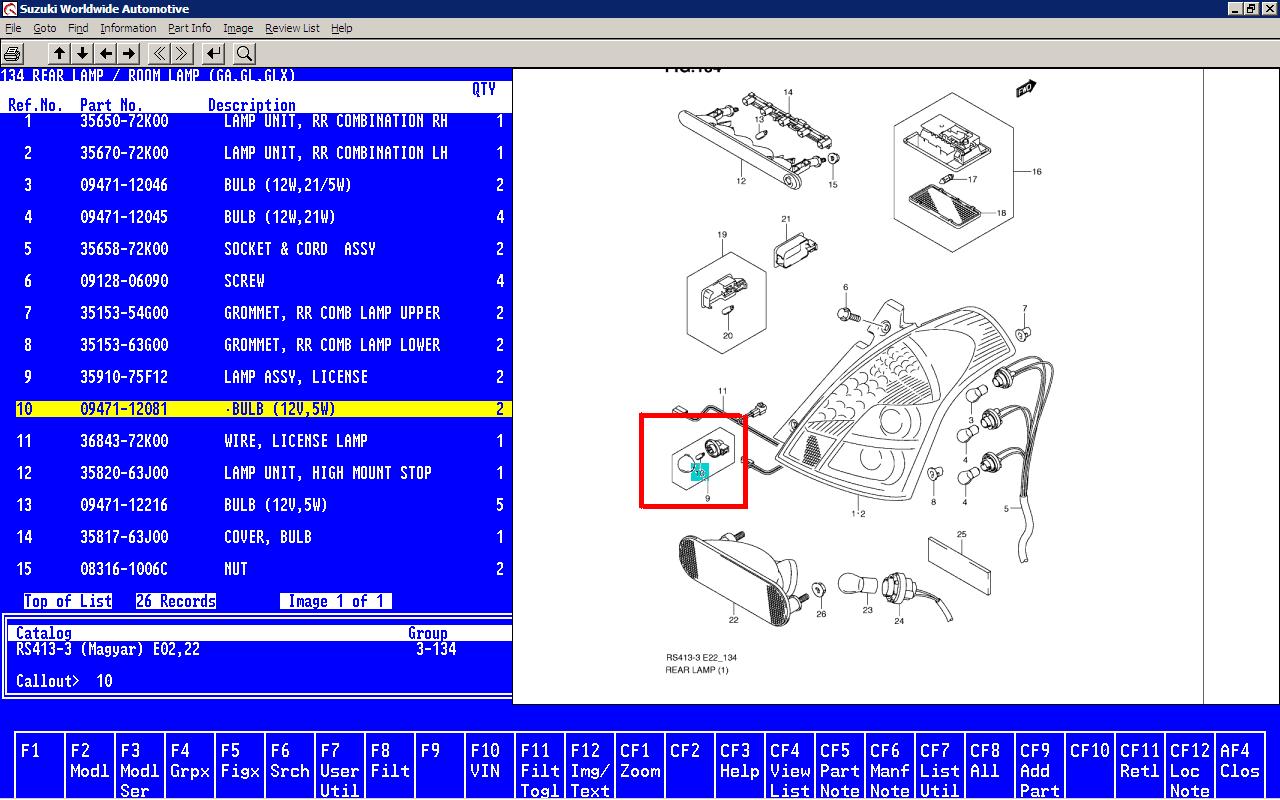Click the CF3 Help function key
Image resolution: width=1280 pixels, height=800 pixels.
pos(740,765)
